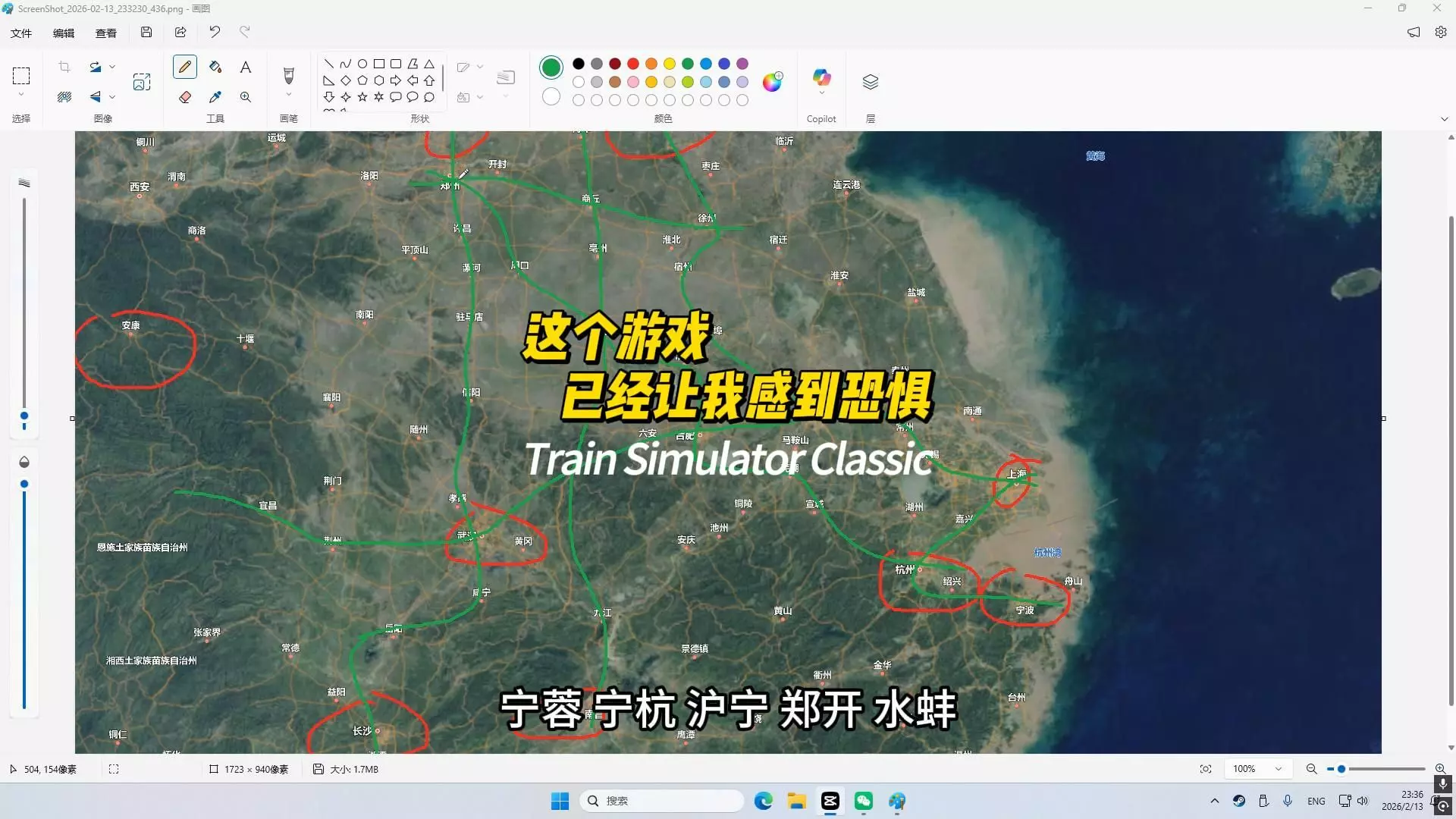Toggle primary color 1 green circle
1456x819 pixels.
pyautogui.click(x=551, y=67)
